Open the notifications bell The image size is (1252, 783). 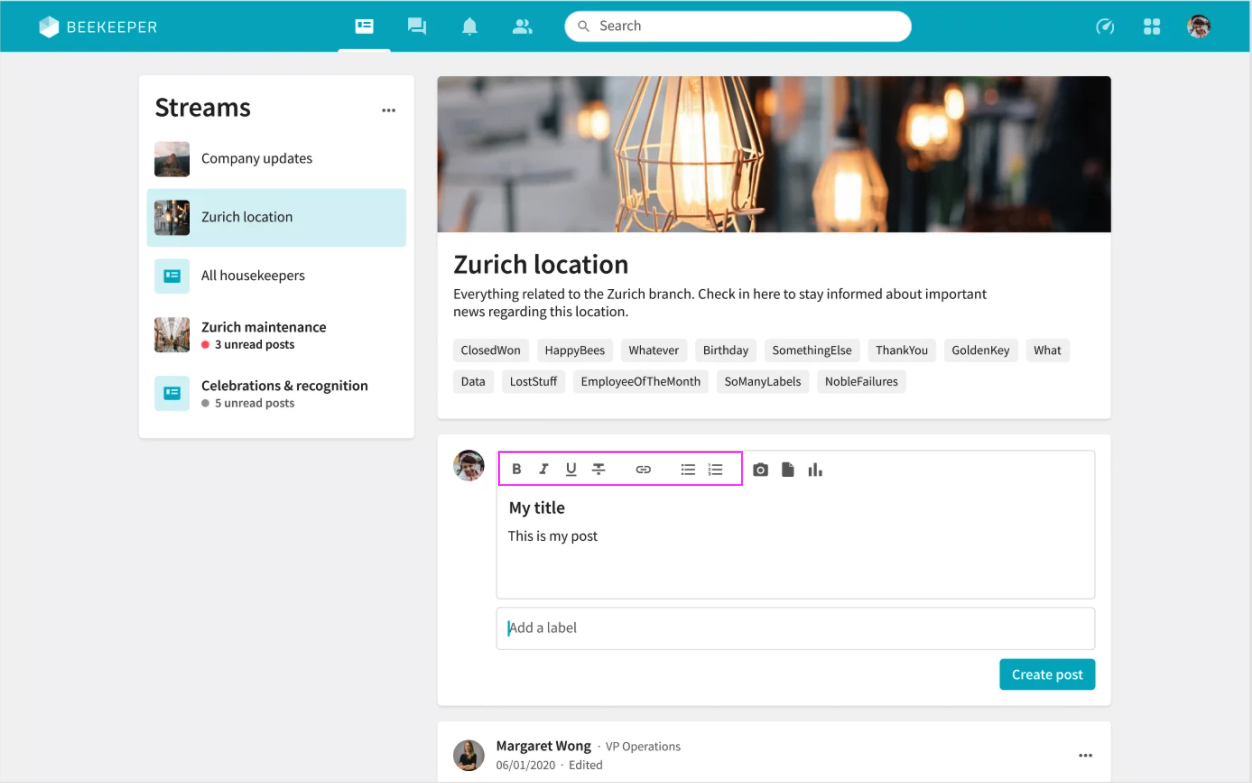[469, 27]
